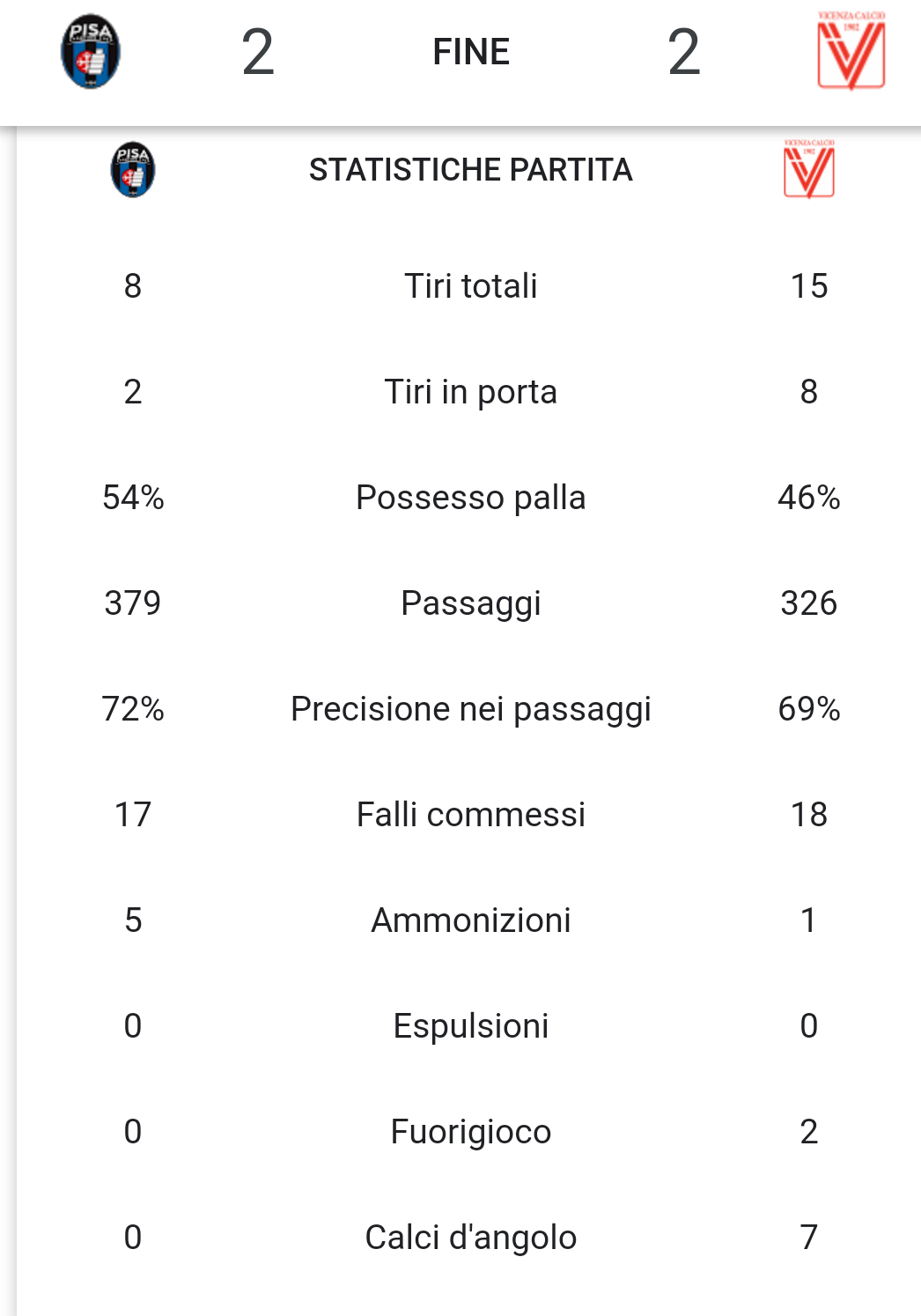Tap Vicenza's score 2 in header
Viewport: 921px width, 1316px height.
pos(684,52)
